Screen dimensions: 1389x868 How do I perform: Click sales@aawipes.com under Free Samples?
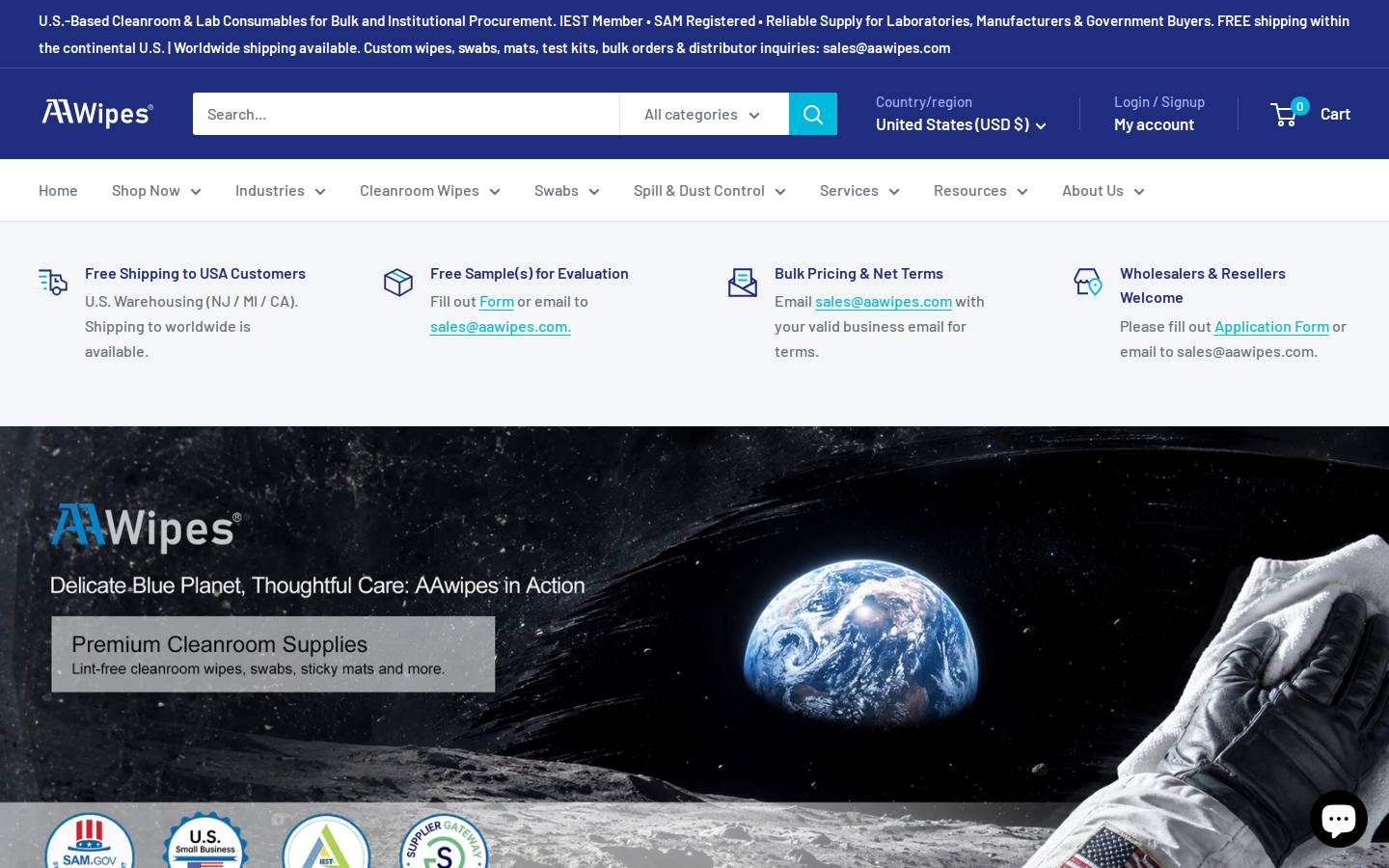click(x=501, y=326)
